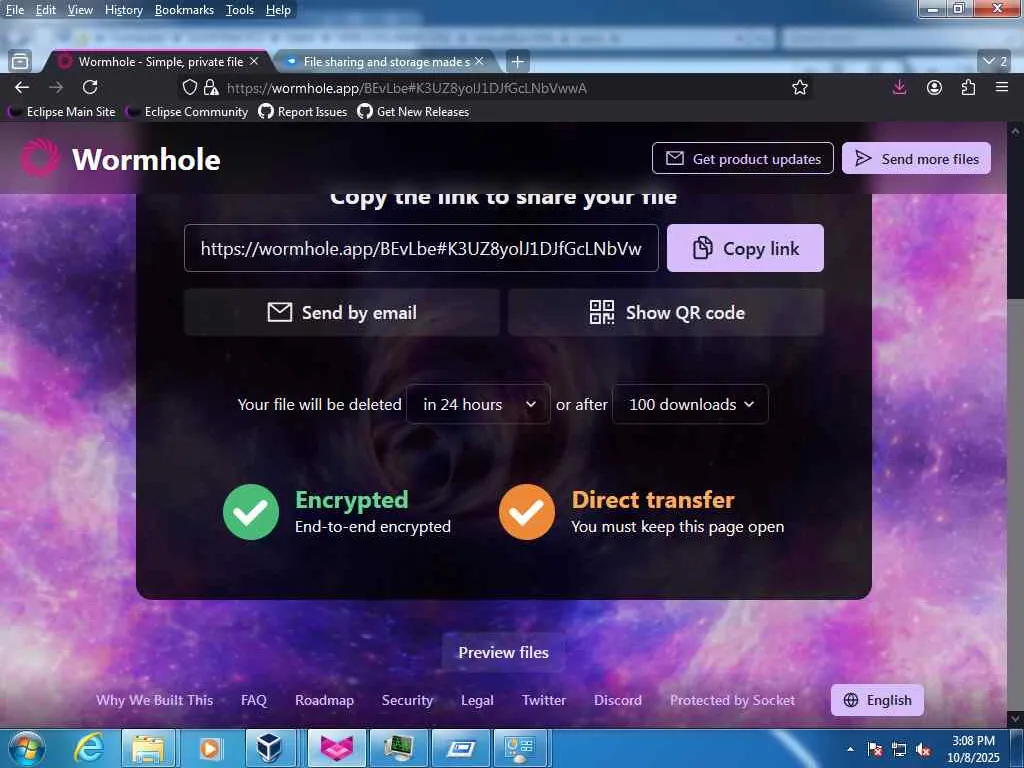Viewport: 1024px width, 768px height.
Task: Open the VirtualBox cube taskbar icon
Action: [270, 748]
